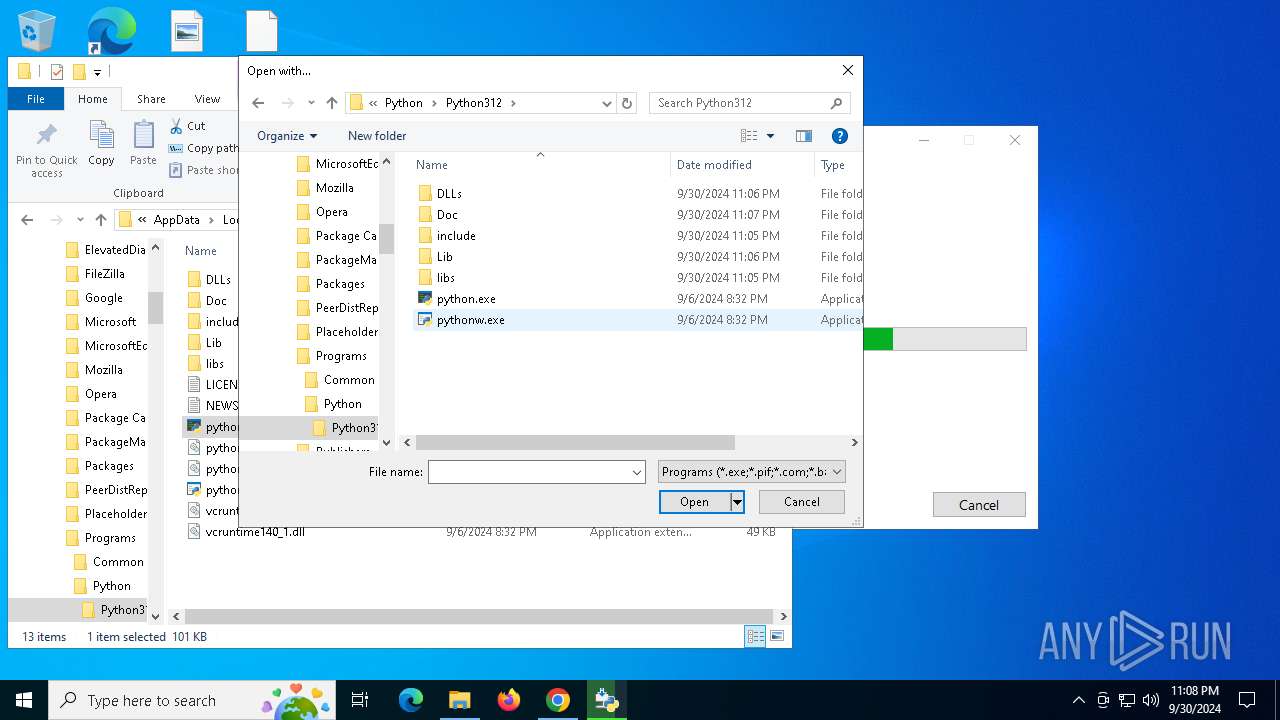Image resolution: width=1280 pixels, height=720 pixels.
Task: Select vcruntime140_1.dll in Explorer list
Action: coord(255,532)
